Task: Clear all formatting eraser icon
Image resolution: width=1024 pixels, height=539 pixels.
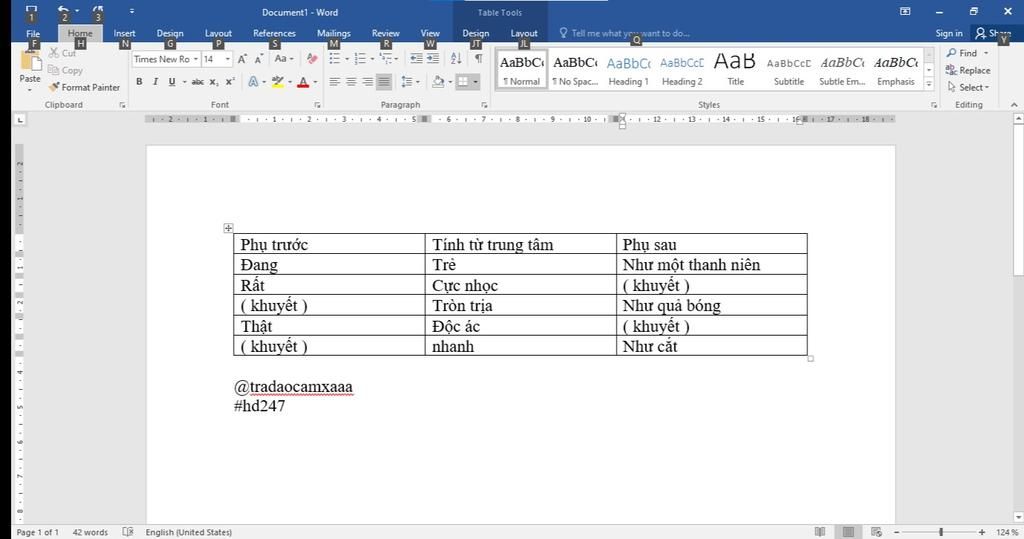Action: click(312, 59)
